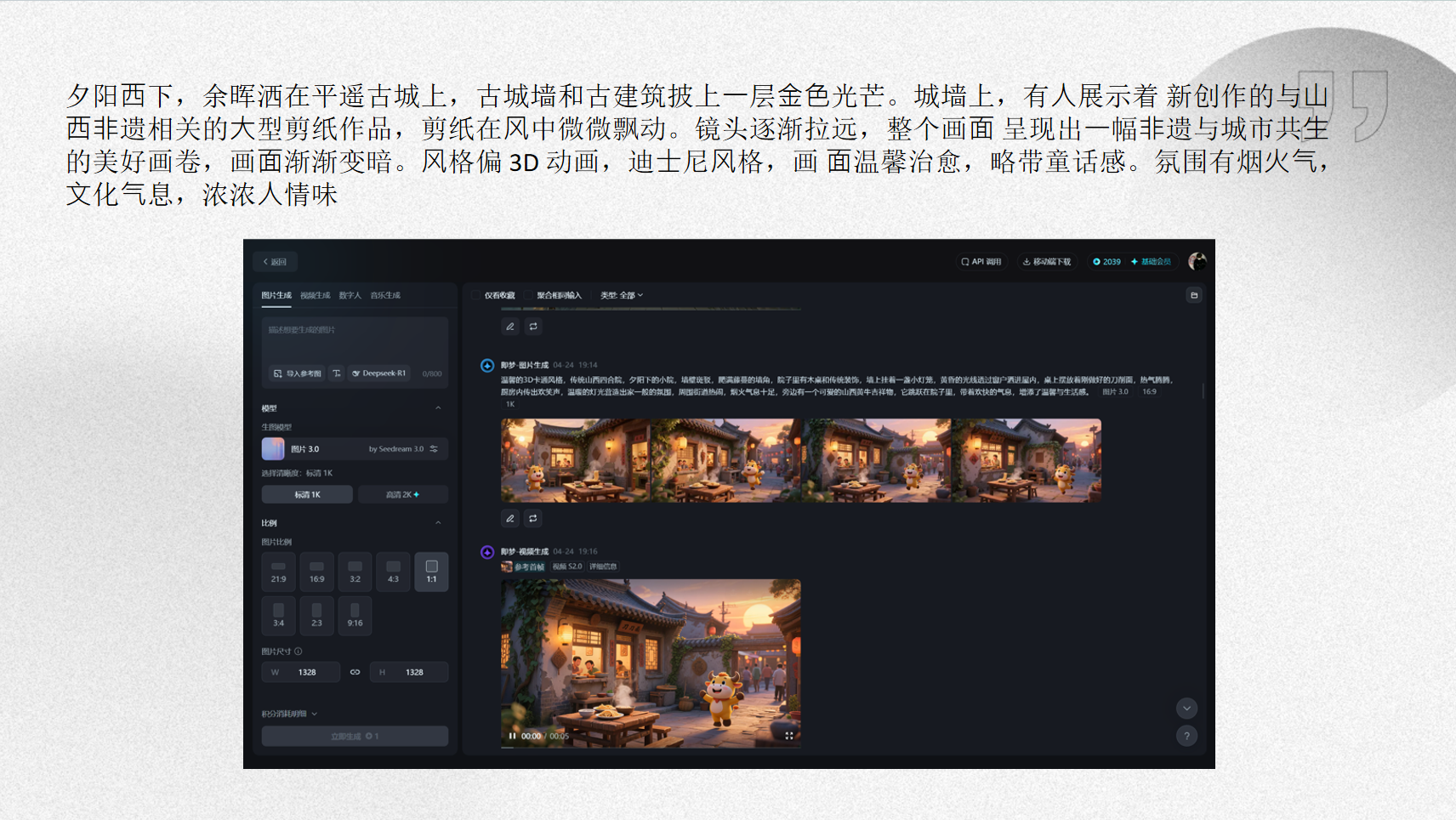Select the 4:3 aspect ratio

(x=393, y=571)
